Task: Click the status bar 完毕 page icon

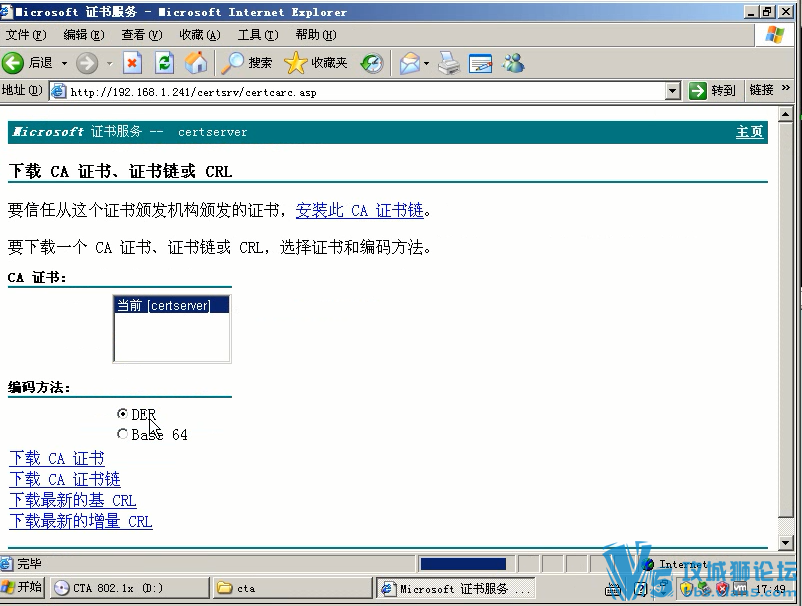Action: pos(6,564)
